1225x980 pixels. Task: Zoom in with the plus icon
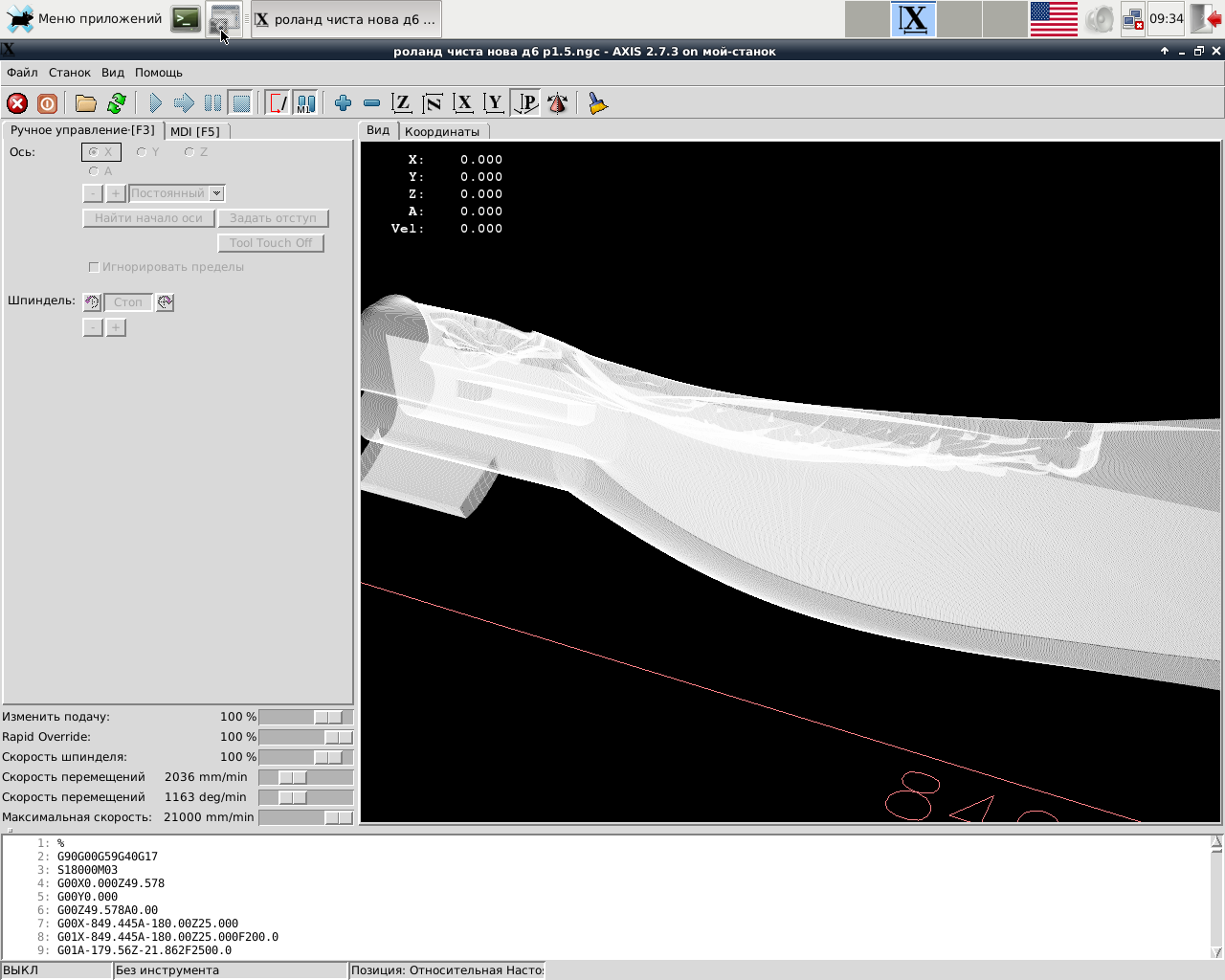[x=343, y=103]
